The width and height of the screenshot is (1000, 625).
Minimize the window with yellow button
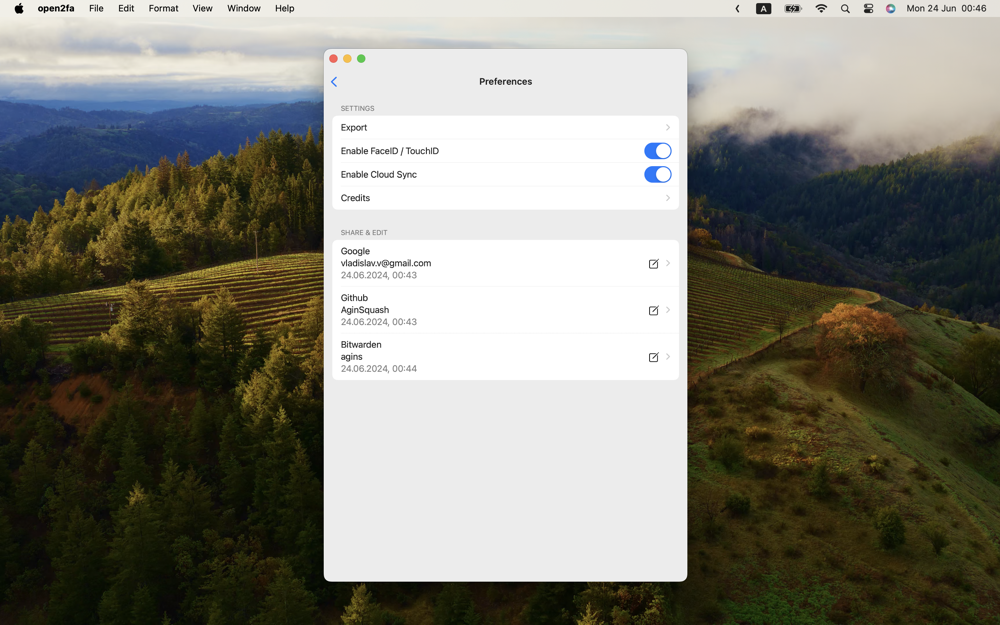pos(348,59)
